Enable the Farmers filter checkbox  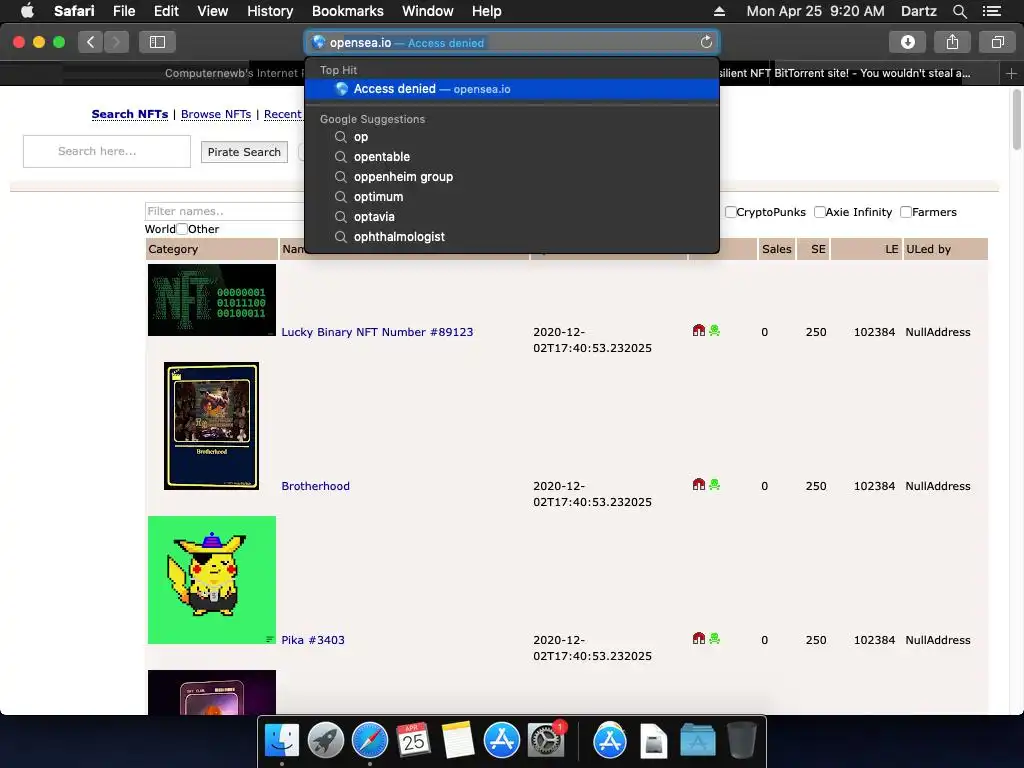(906, 212)
